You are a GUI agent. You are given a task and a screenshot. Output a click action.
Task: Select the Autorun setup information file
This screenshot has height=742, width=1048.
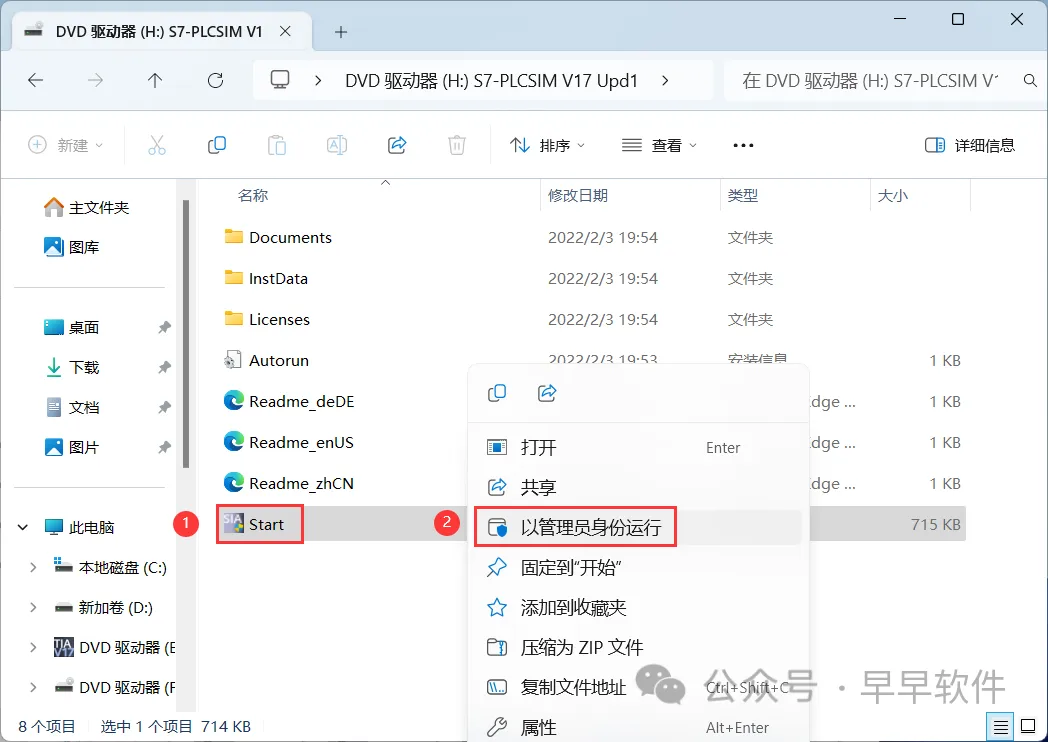pyautogui.click(x=266, y=361)
